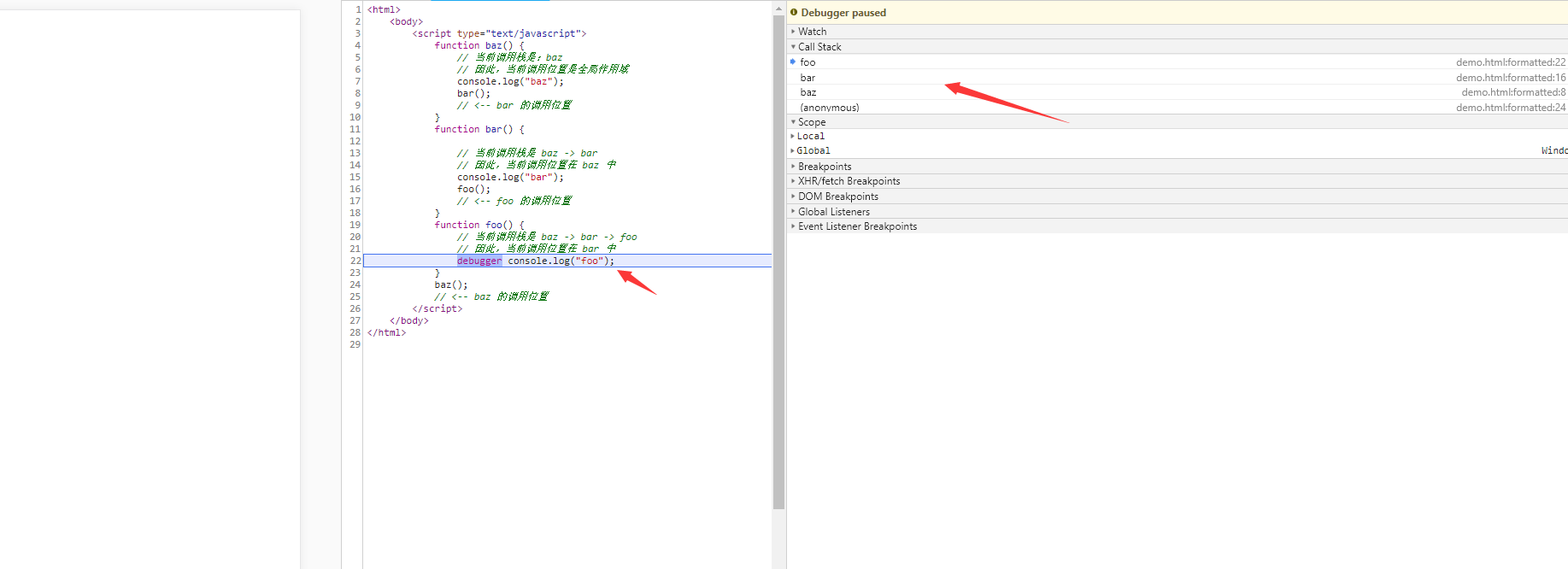
Task: Click the highlighted debugger keyword
Action: coord(479,261)
